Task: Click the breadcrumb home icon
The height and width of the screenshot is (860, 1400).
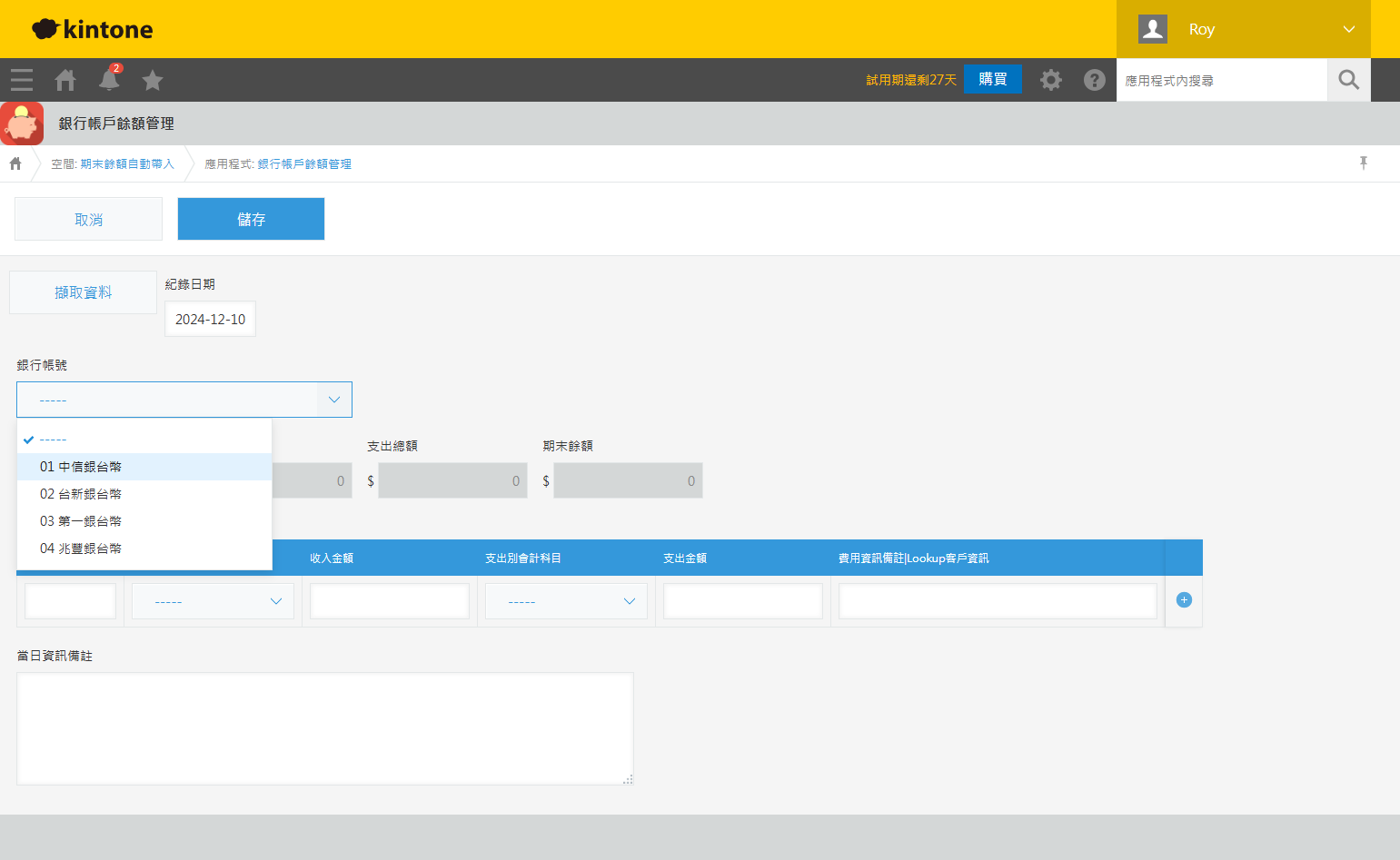Action: [x=15, y=163]
